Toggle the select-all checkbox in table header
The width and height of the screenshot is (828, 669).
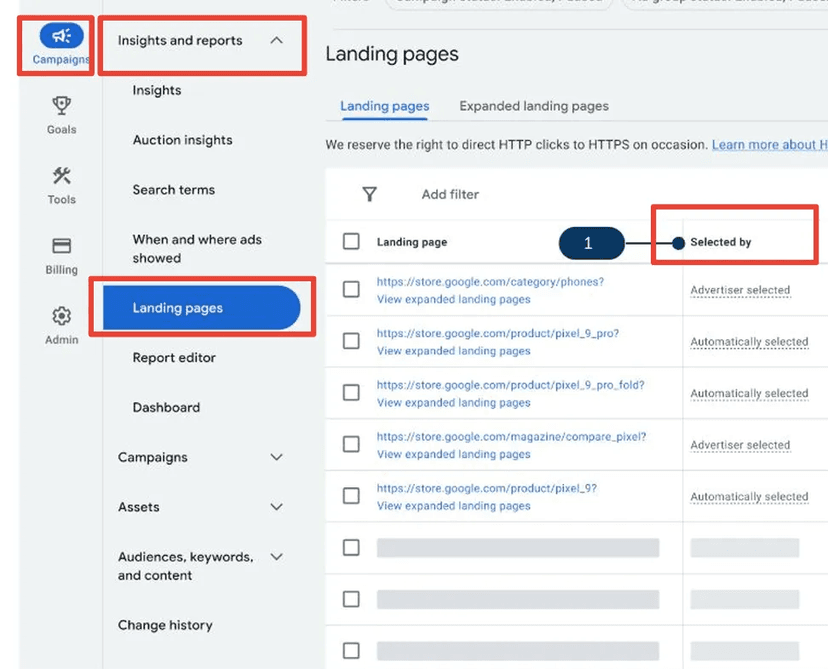click(351, 241)
